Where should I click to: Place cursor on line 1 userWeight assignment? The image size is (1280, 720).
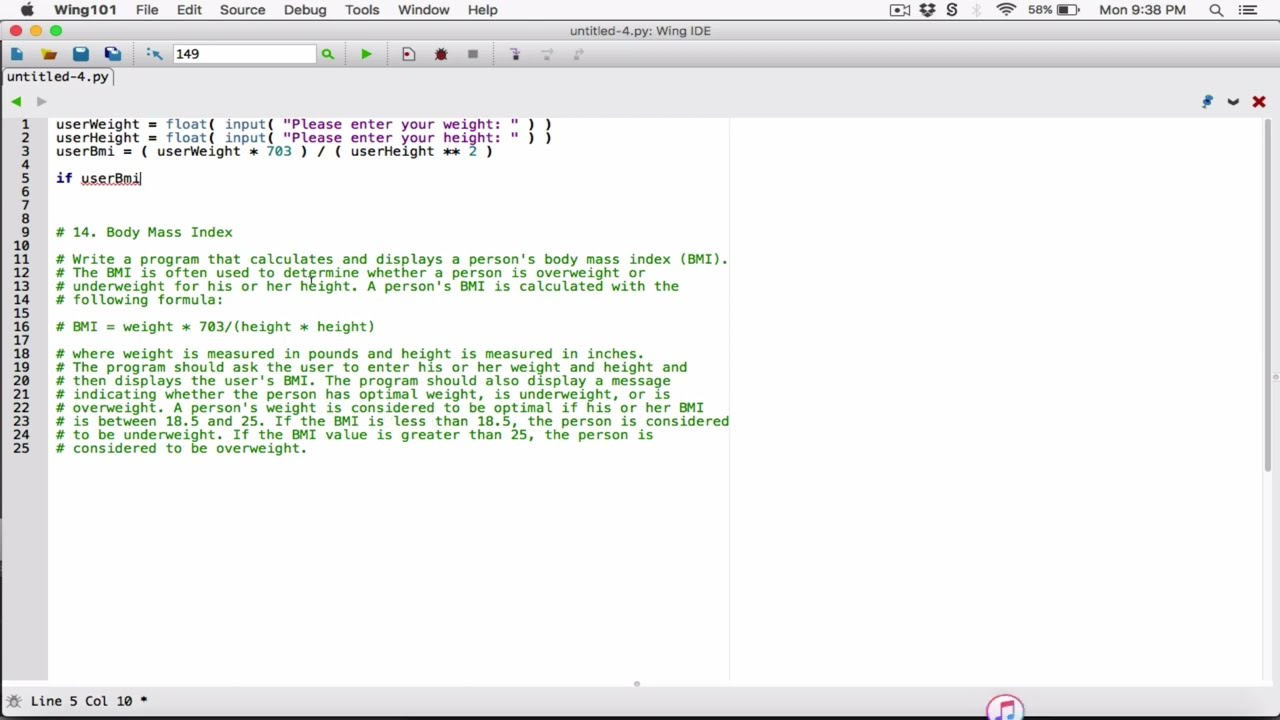pyautogui.click(x=303, y=124)
